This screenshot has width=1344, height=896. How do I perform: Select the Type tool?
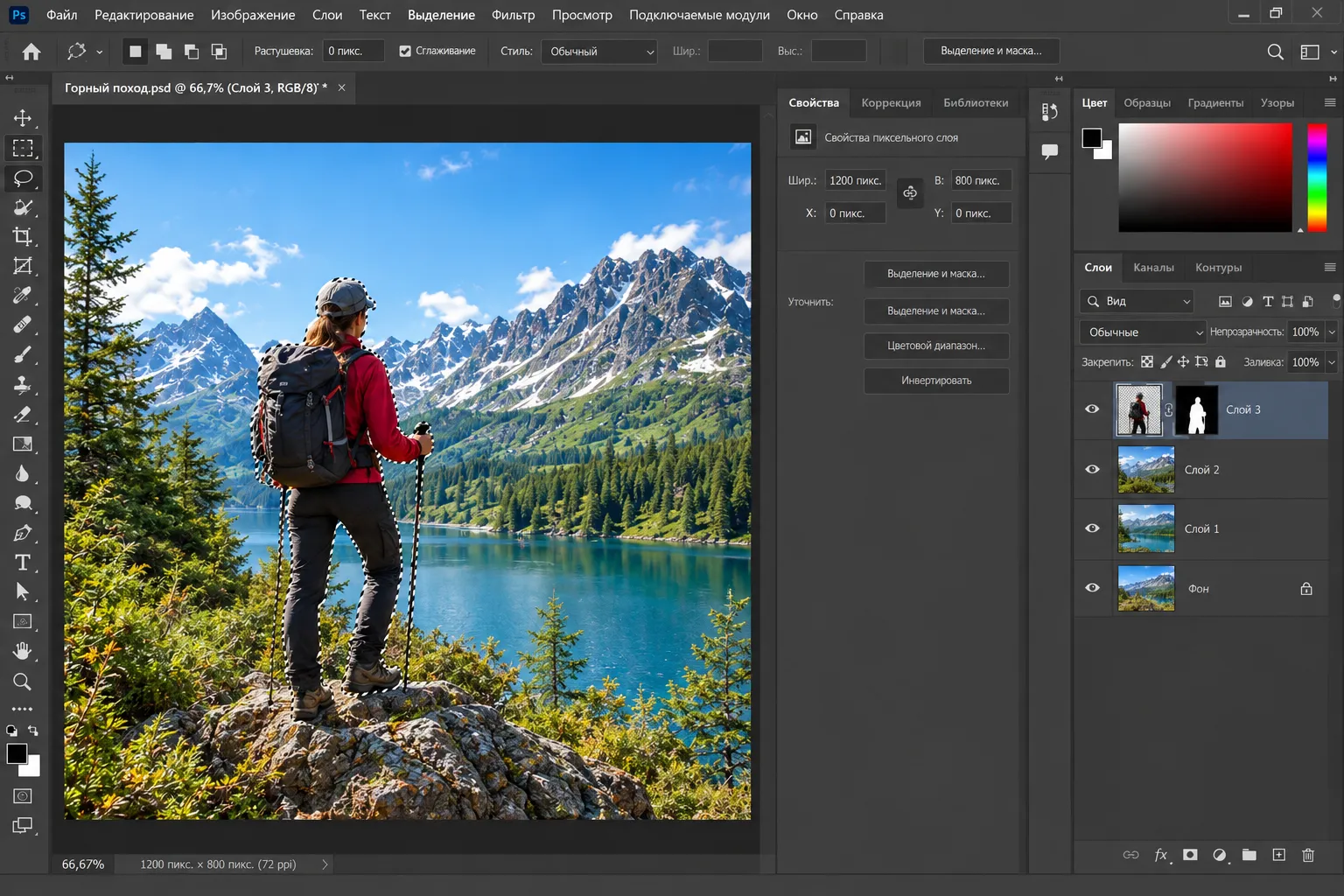click(x=23, y=563)
